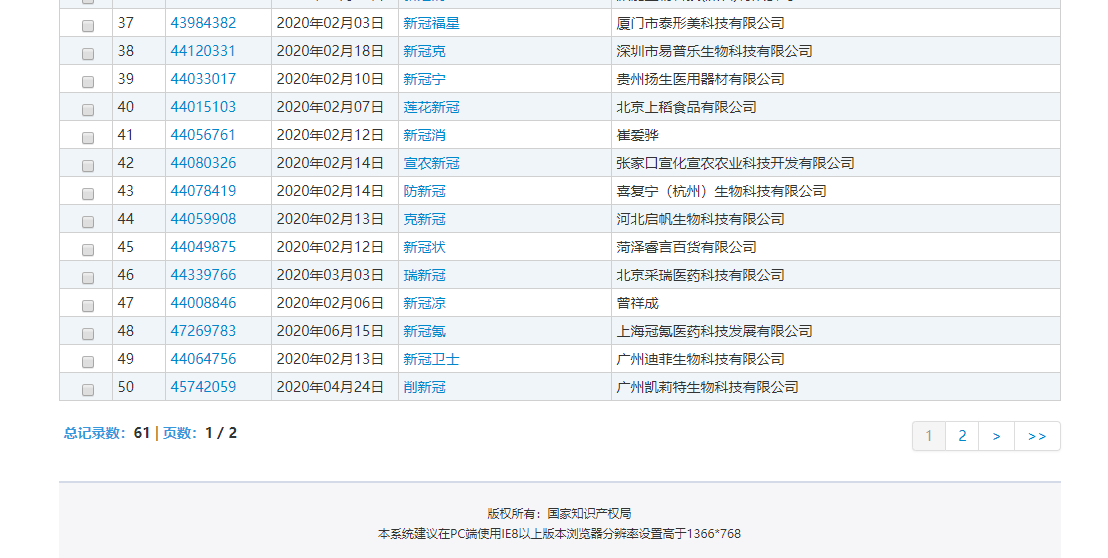View application number 44078419

[x=203, y=191]
